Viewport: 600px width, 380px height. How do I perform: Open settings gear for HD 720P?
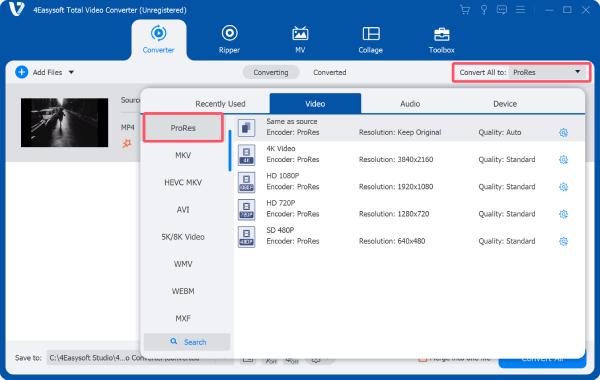click(563, 214)
